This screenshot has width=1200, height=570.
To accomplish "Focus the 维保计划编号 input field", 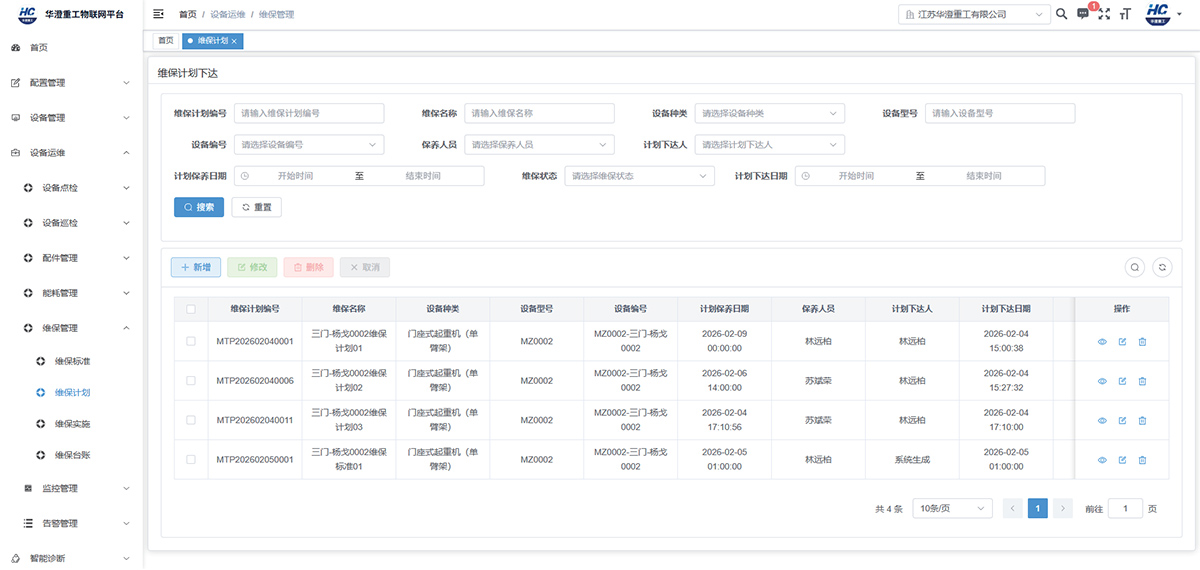I will tap(309, 113).
